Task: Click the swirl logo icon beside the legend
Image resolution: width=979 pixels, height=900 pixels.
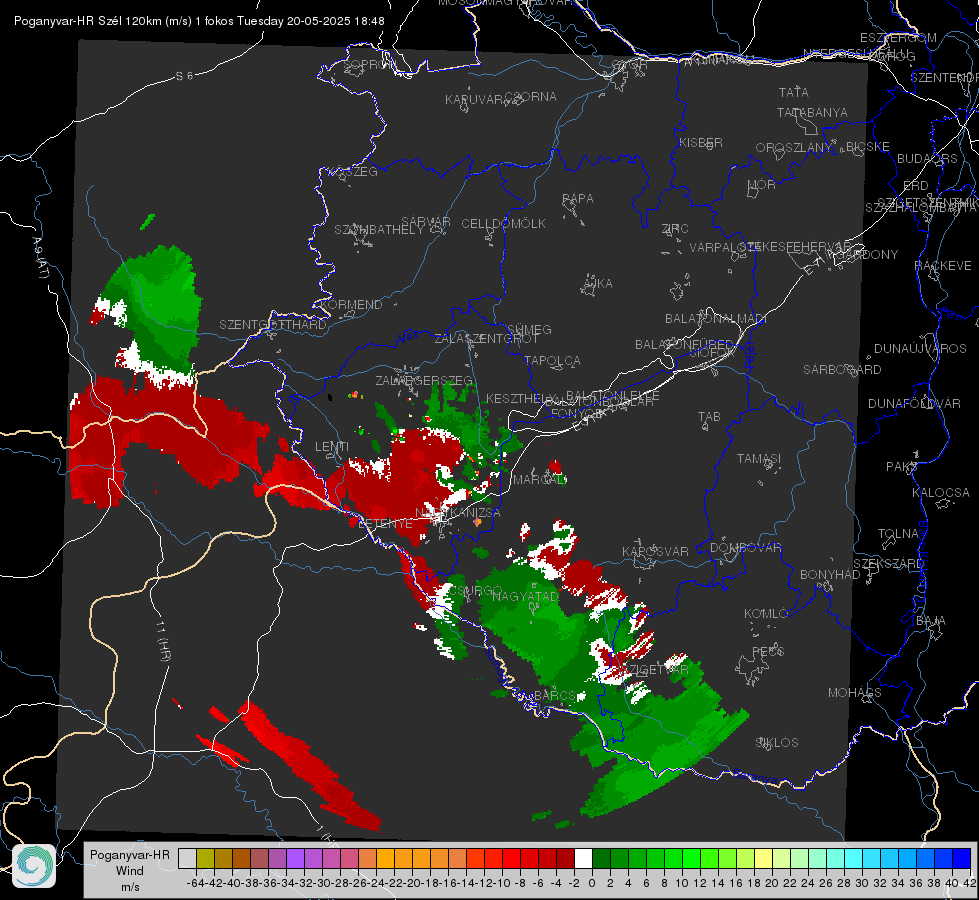Action: [34, 866]
